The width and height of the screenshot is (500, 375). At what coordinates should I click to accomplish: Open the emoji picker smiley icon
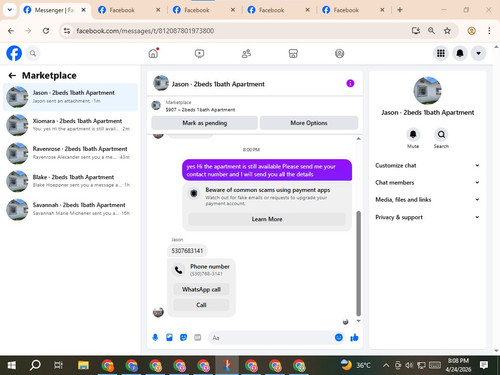(x=339, y=338)
